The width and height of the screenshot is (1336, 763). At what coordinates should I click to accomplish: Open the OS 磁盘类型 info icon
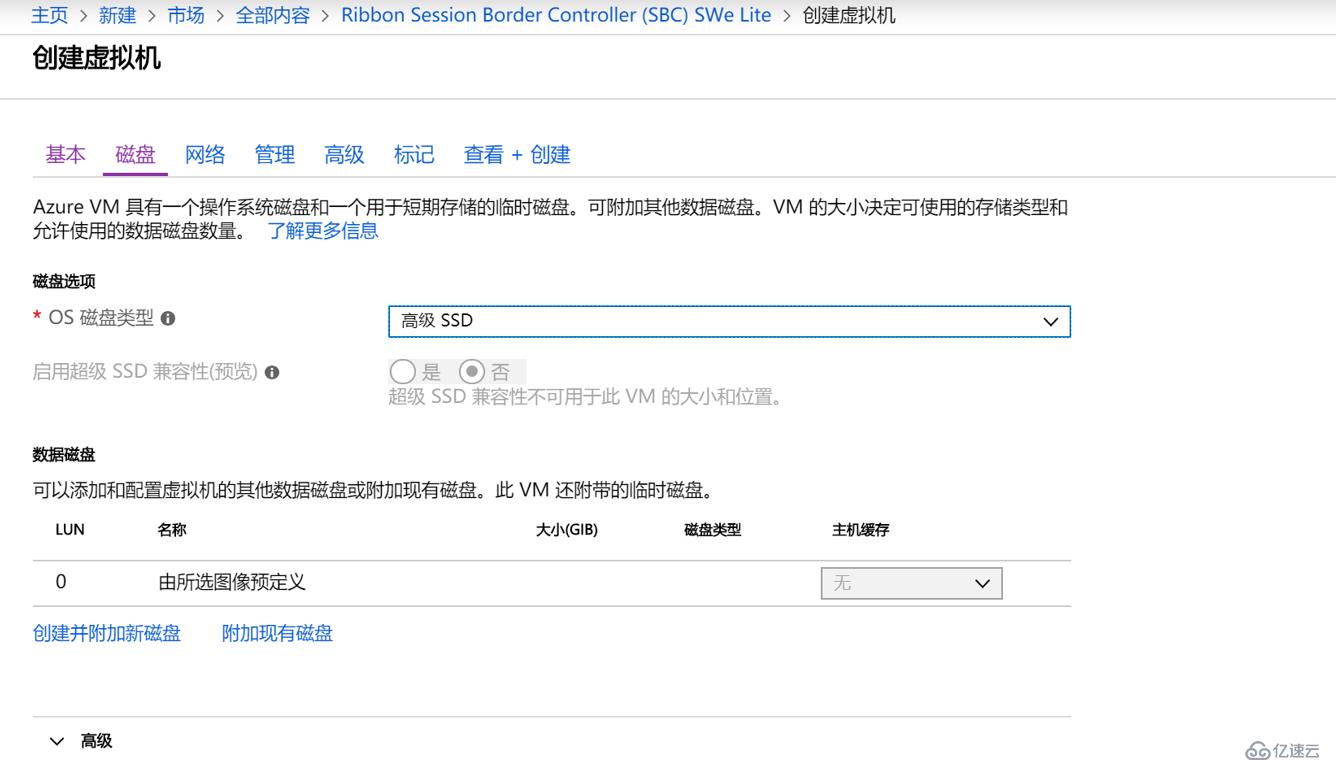tap(168, 318)
